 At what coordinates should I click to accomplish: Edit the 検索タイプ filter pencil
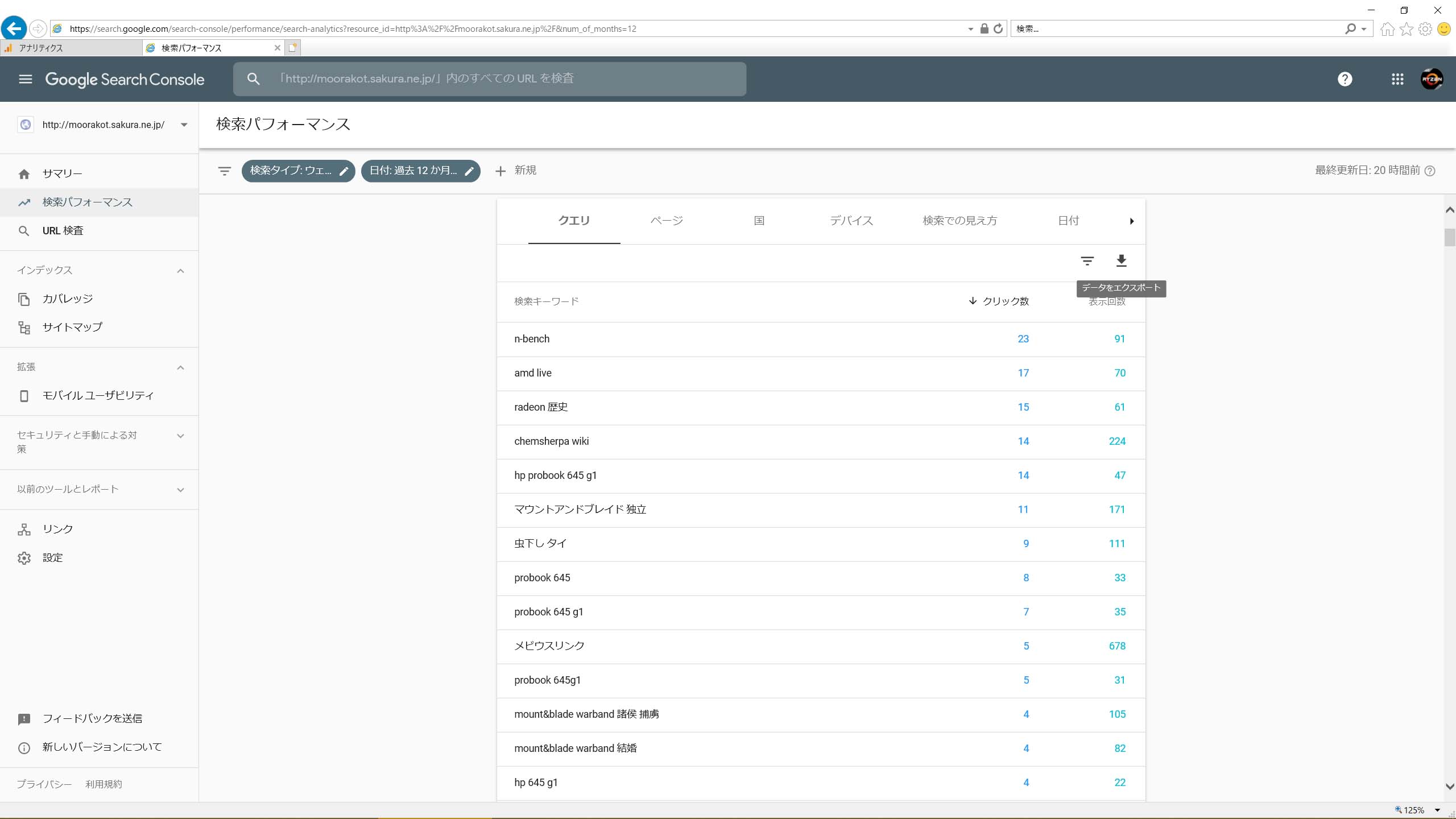344,171
